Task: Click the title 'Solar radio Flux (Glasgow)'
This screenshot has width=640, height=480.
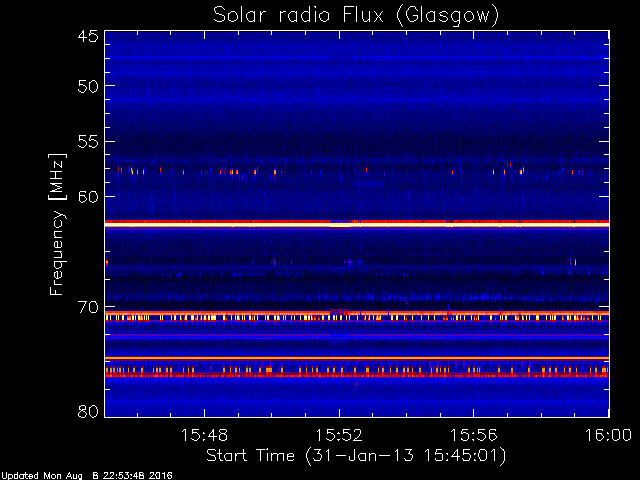Action: [356, 16]
